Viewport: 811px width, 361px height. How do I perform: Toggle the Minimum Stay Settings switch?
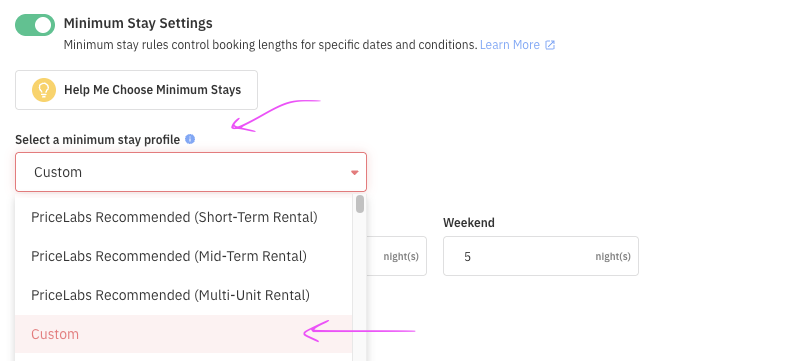(x=35, y=25)
